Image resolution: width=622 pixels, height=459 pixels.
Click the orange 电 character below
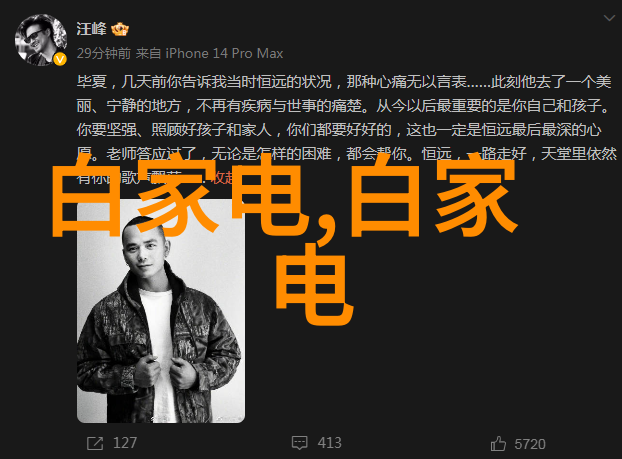click(x=314, y=284)
